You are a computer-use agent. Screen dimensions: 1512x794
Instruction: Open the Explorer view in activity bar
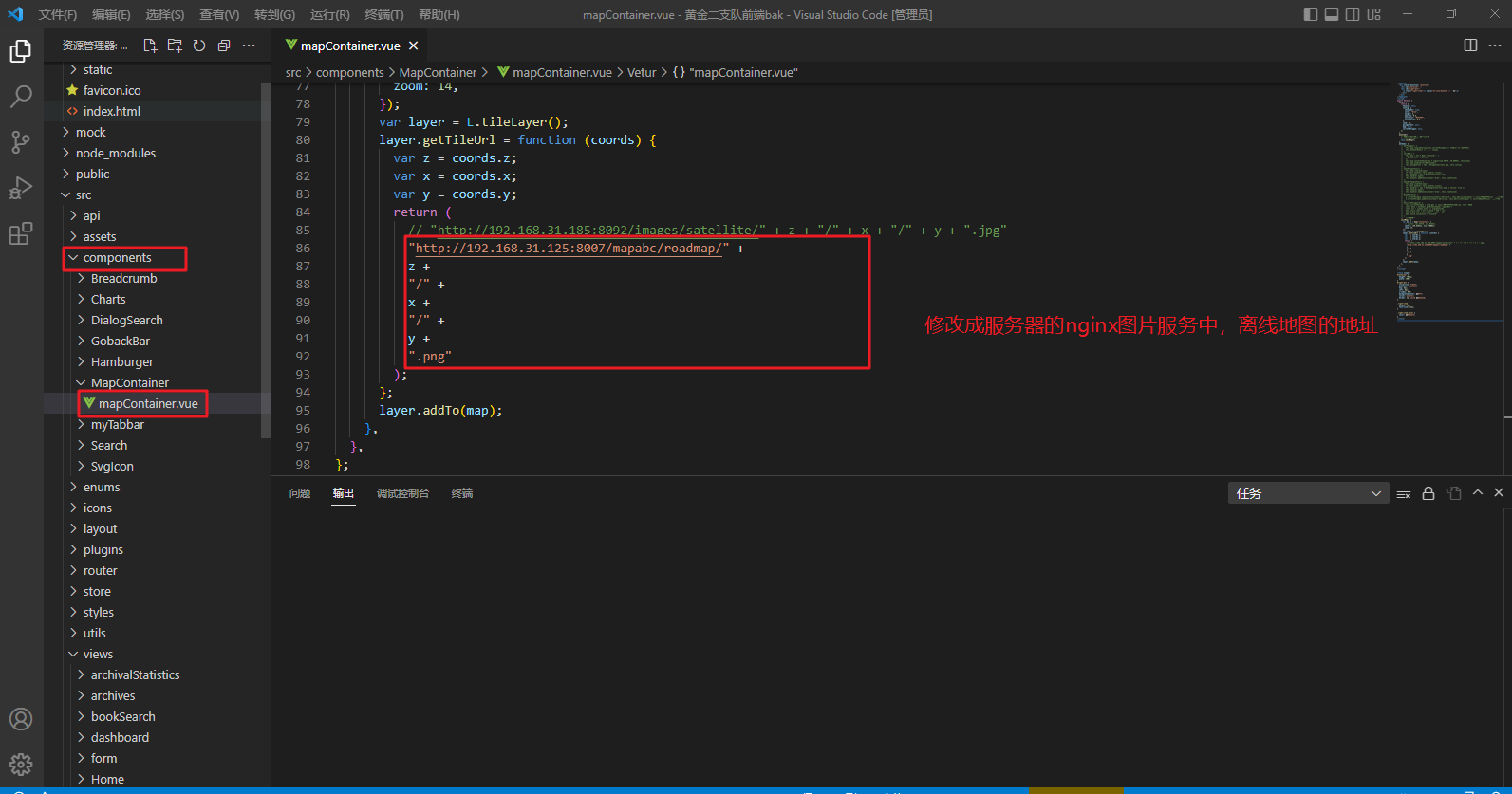[x=21, y=51]
